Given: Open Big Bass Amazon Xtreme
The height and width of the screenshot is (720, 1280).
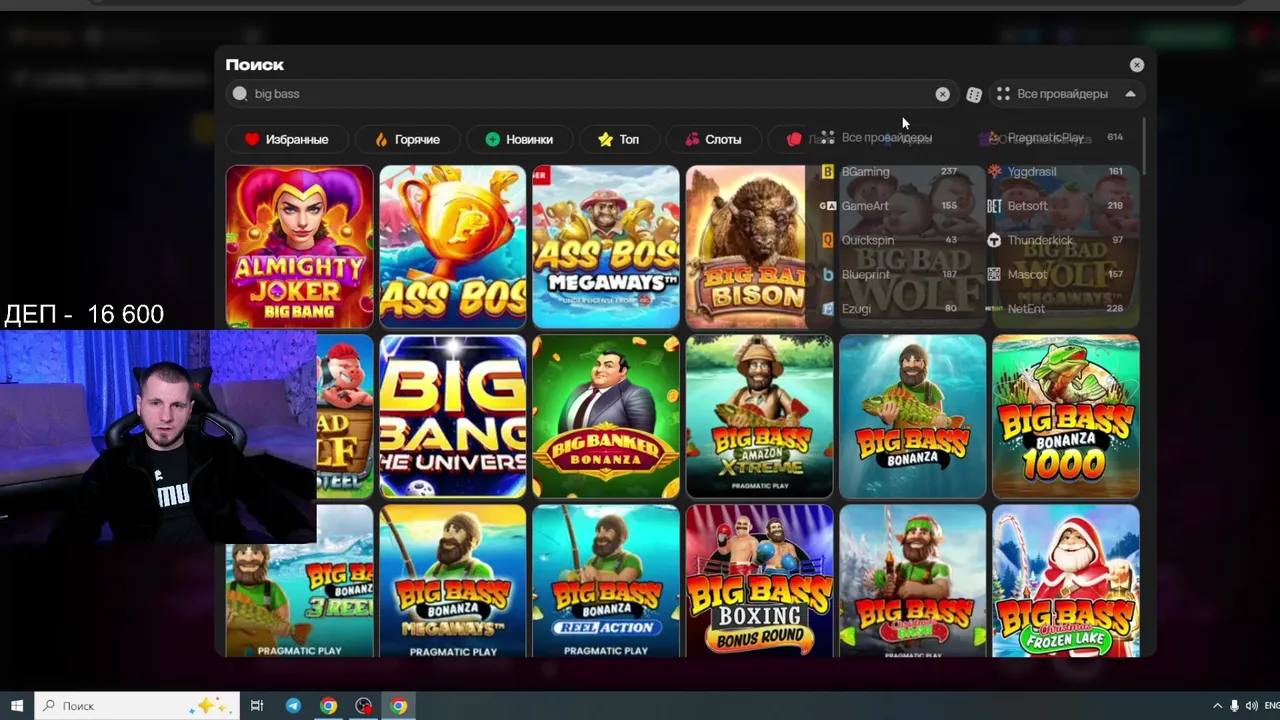Looking at the screenshot, I should 759,416.
